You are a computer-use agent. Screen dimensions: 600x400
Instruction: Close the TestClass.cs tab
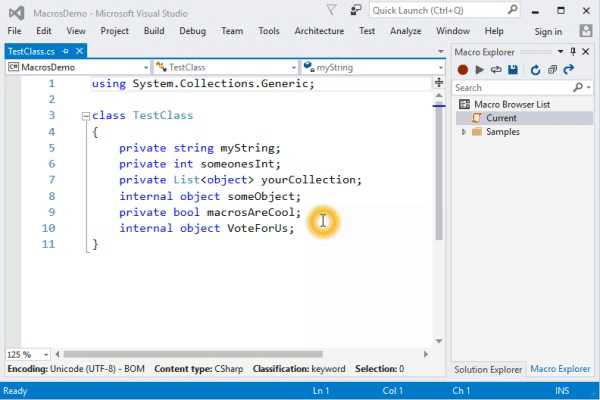pyautogui.click(x=79, y=51)
